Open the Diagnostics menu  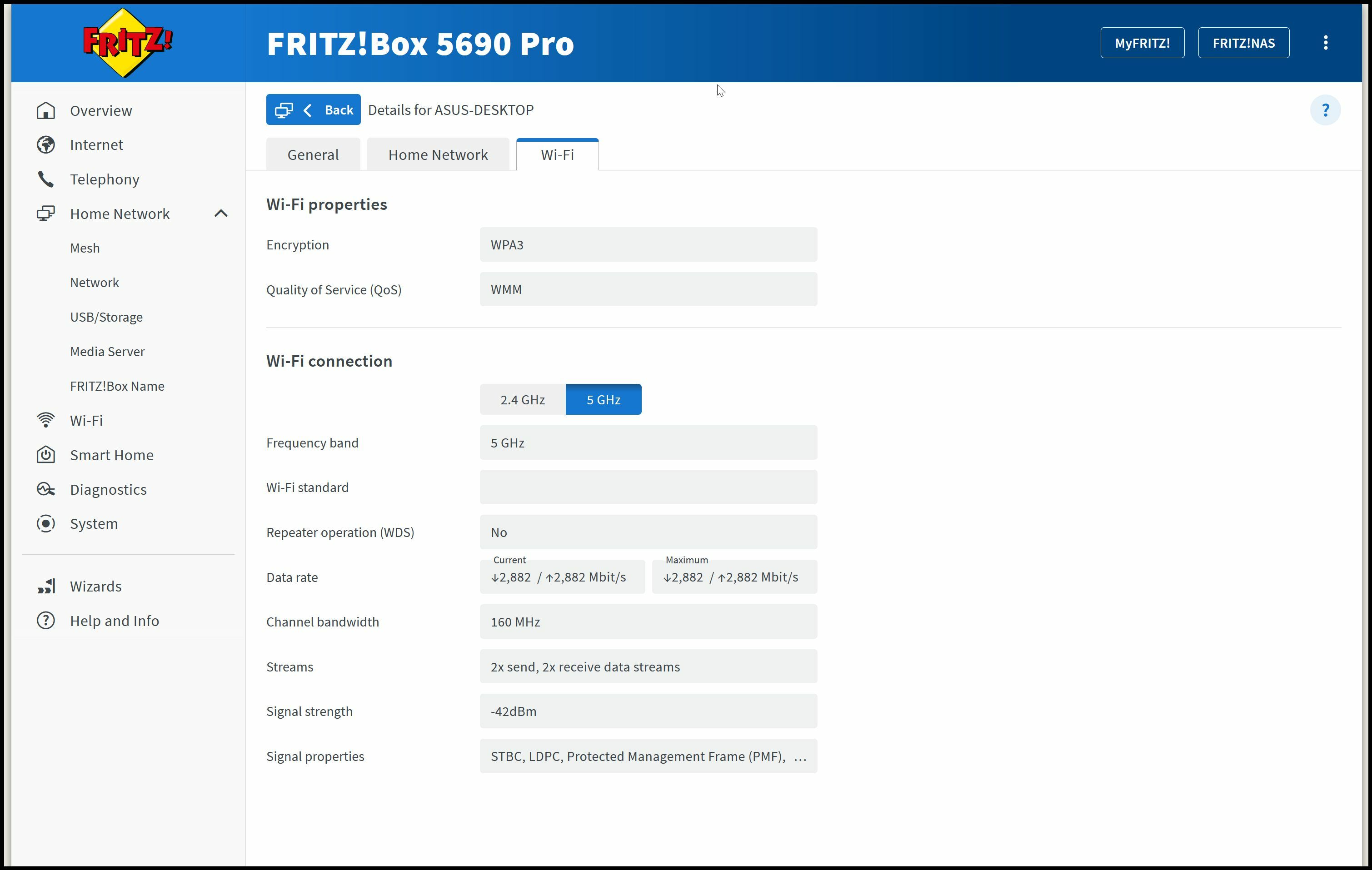(x=108, y=489)
